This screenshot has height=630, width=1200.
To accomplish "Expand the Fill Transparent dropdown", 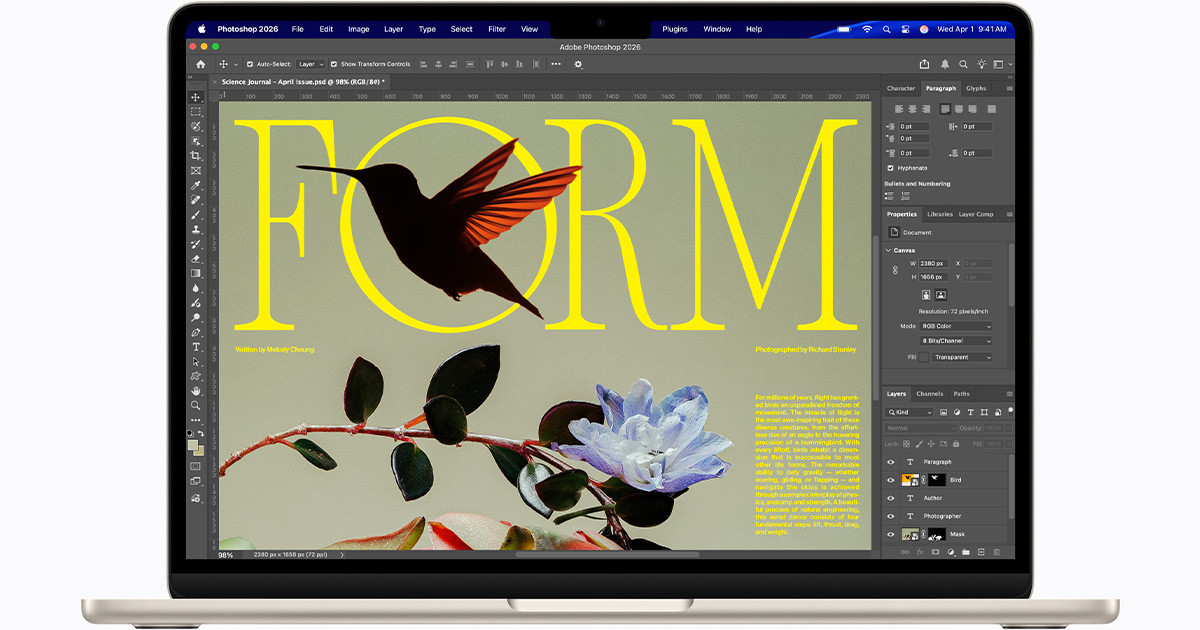I will click(x=963, y=357).
